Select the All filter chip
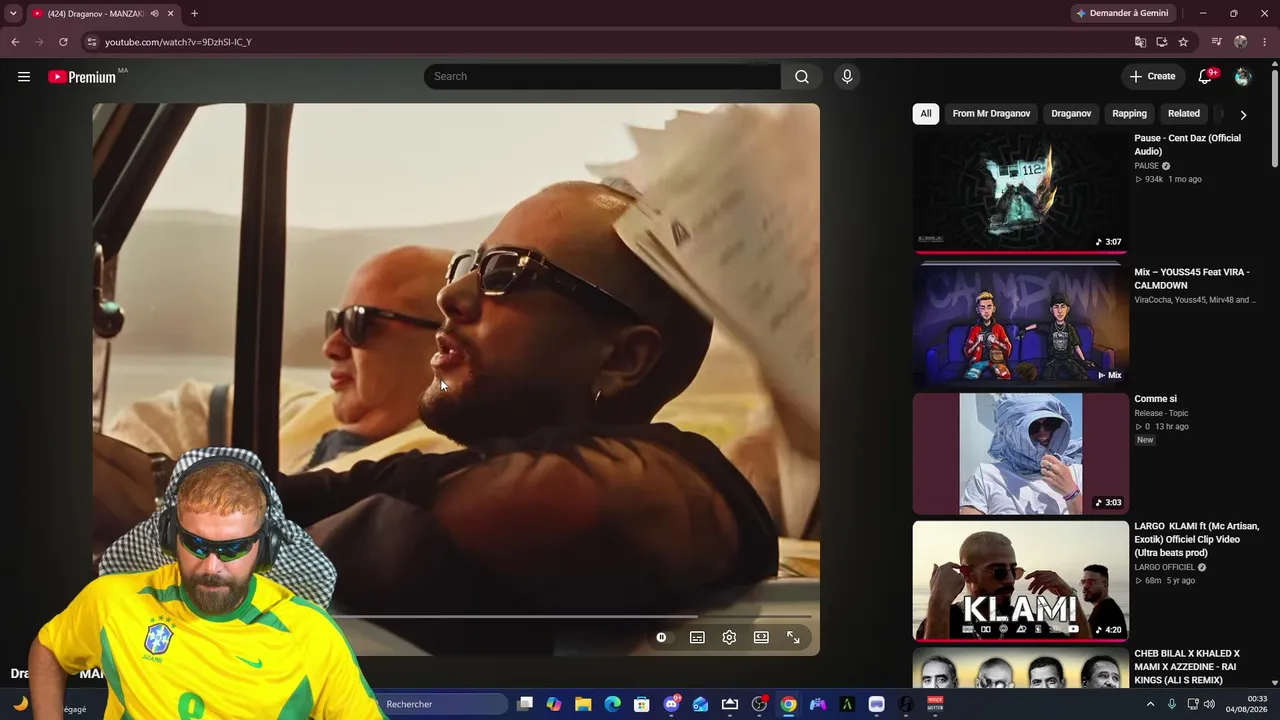The height and width of the screenshot is (720, 1280). pos(926,114)
